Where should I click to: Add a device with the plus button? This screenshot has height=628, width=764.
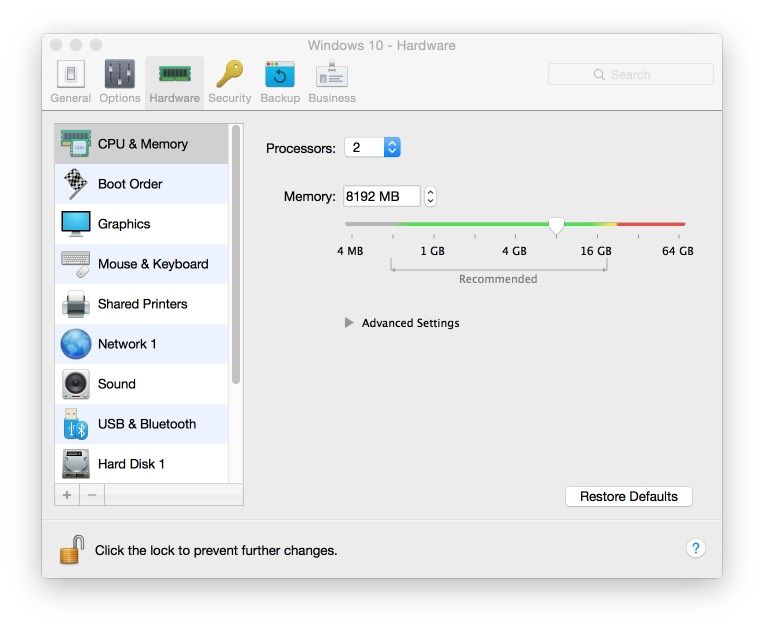point(67,495)
